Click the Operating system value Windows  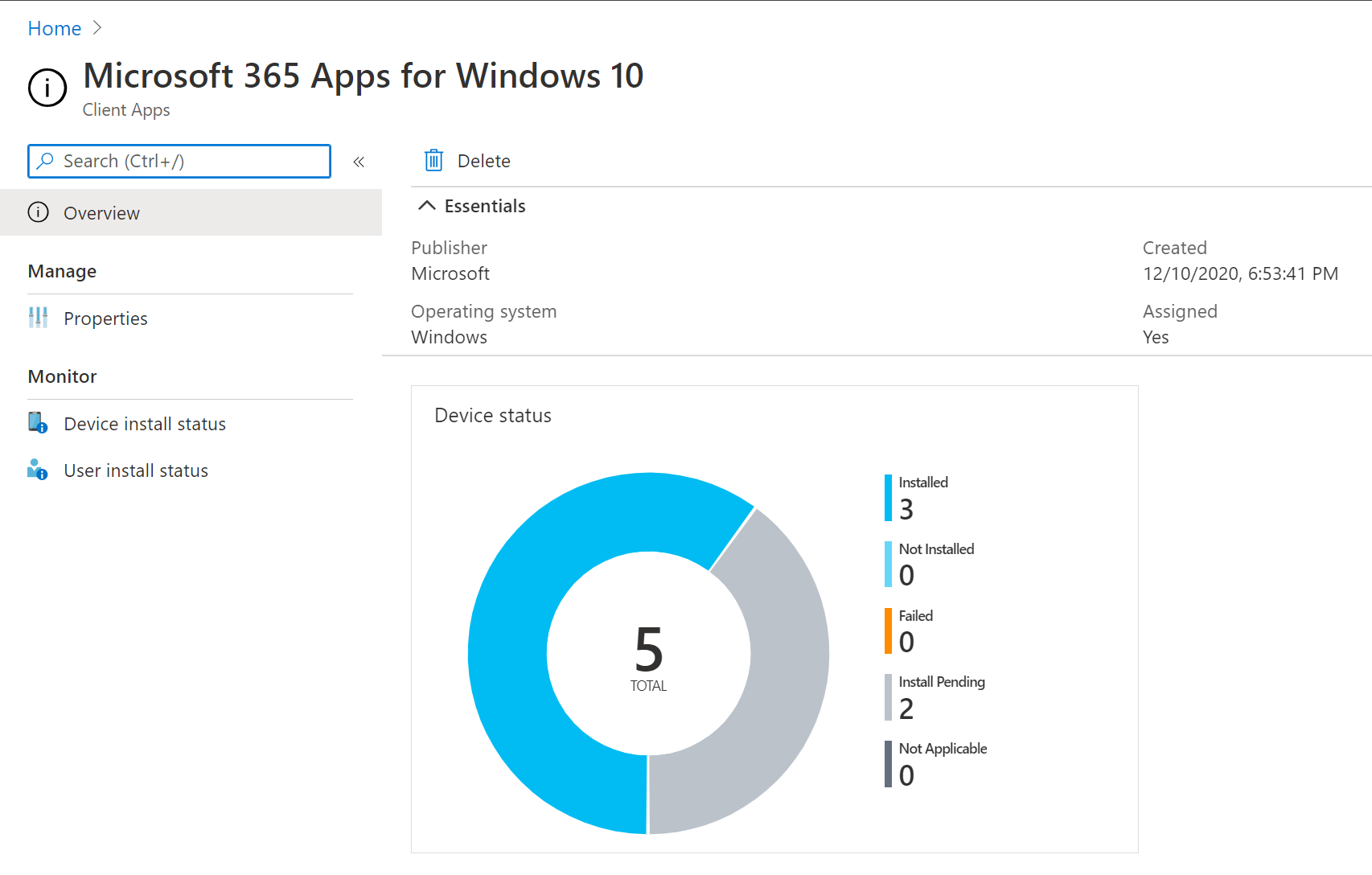coord(449,337)
